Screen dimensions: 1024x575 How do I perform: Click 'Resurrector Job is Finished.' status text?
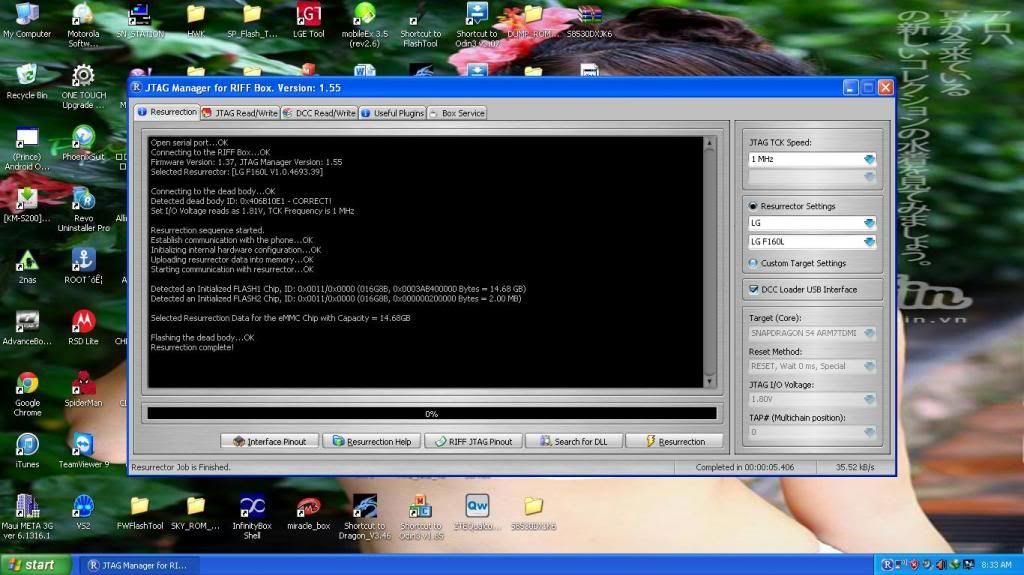[x=180, y=467]
